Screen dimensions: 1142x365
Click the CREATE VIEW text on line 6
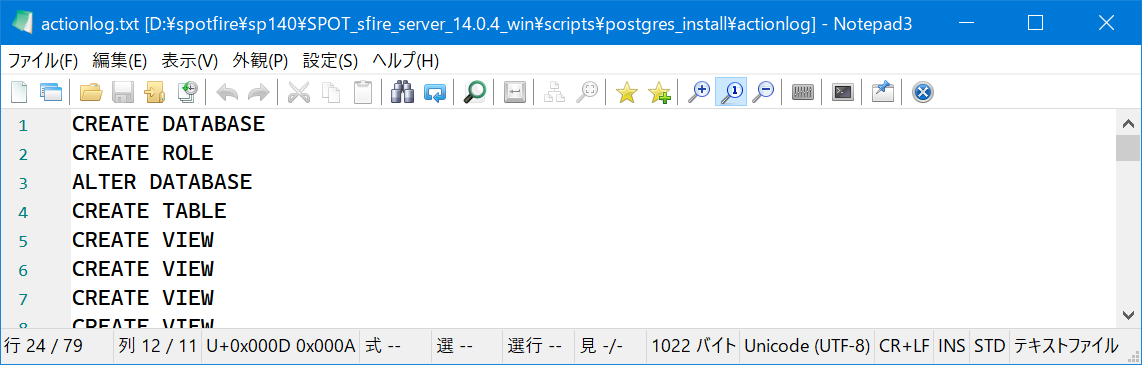point(143,269)
